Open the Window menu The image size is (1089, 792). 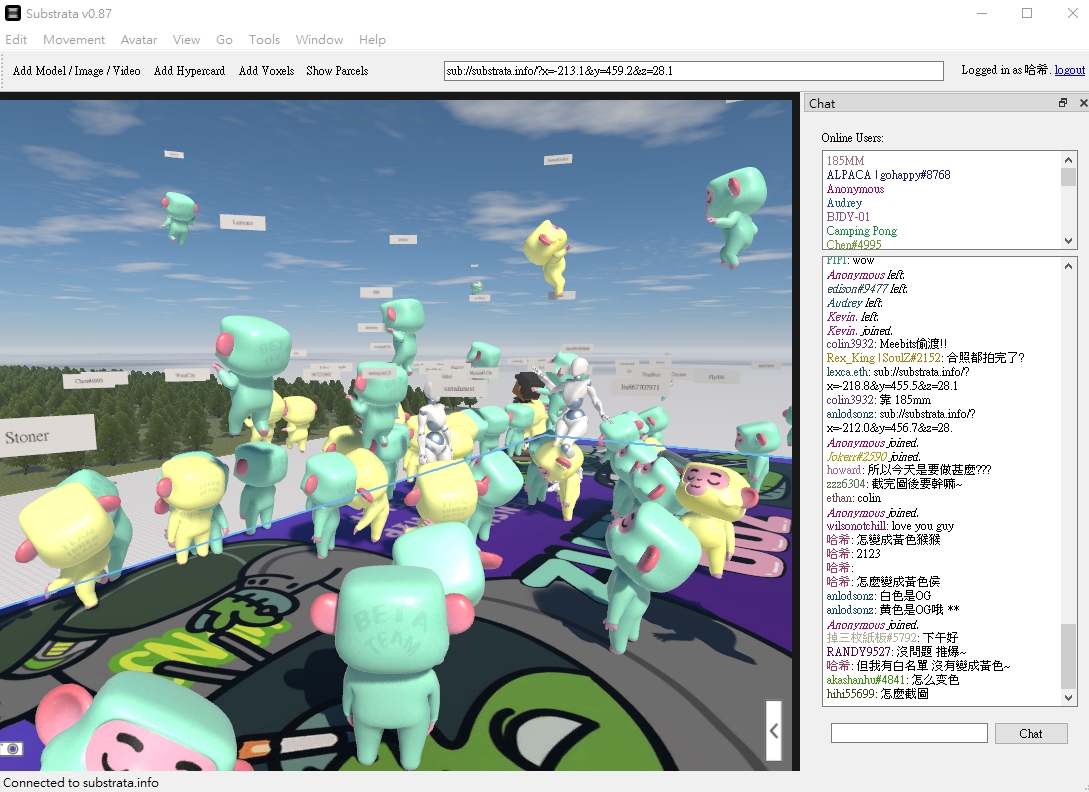[319, 40]
